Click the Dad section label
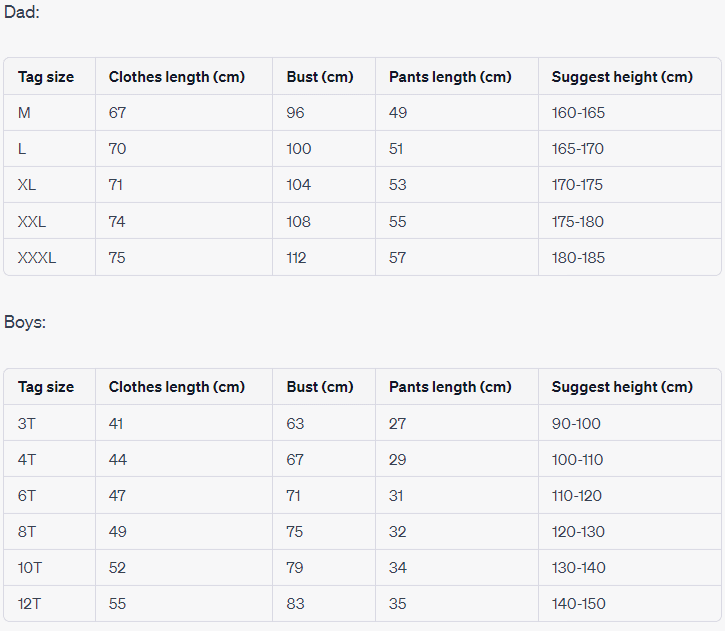This screenshot has height=631, width=725. (22, 13)
